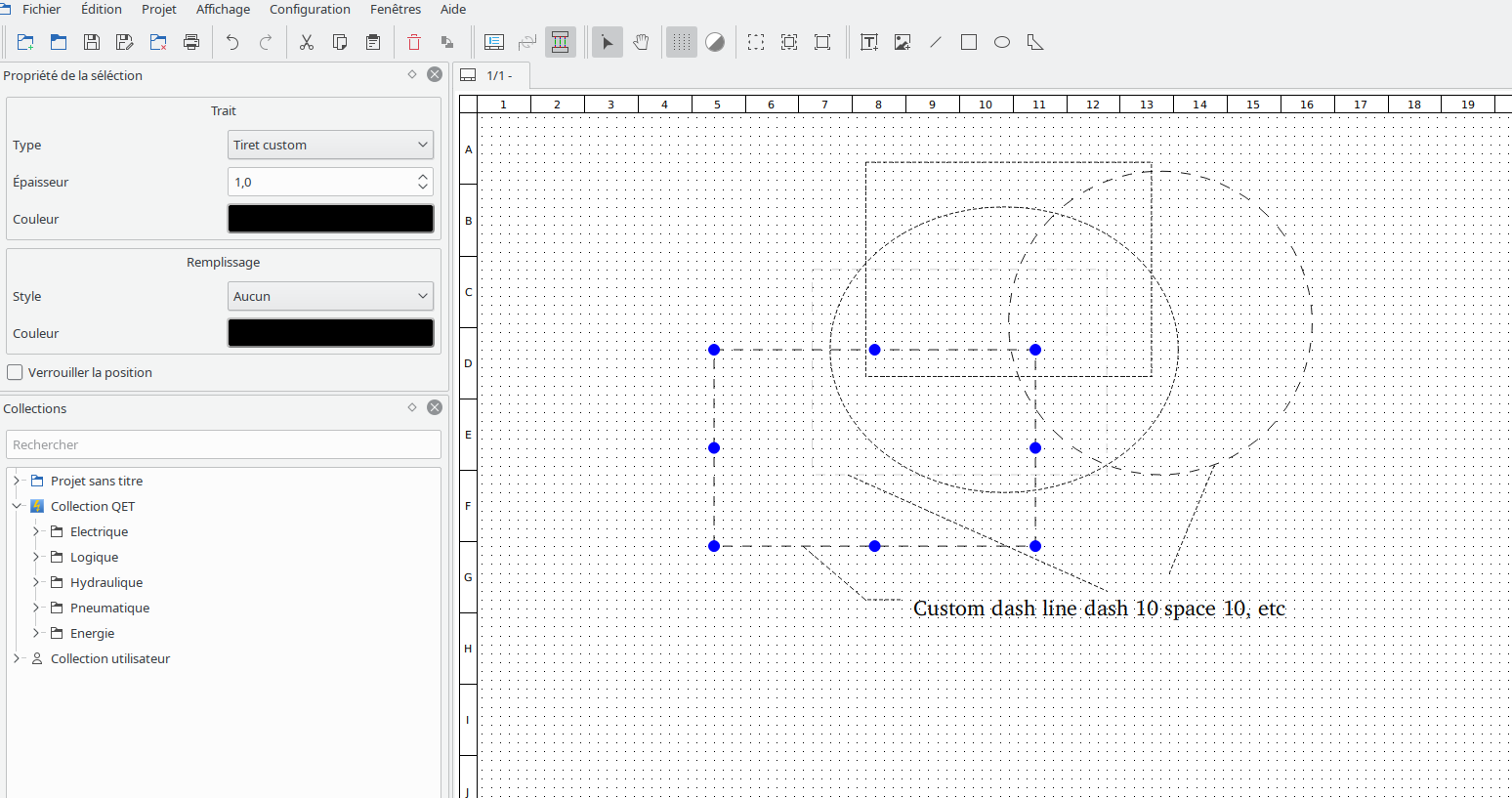
Task: Switch to the hand view mode
Action: pos(641,42)
